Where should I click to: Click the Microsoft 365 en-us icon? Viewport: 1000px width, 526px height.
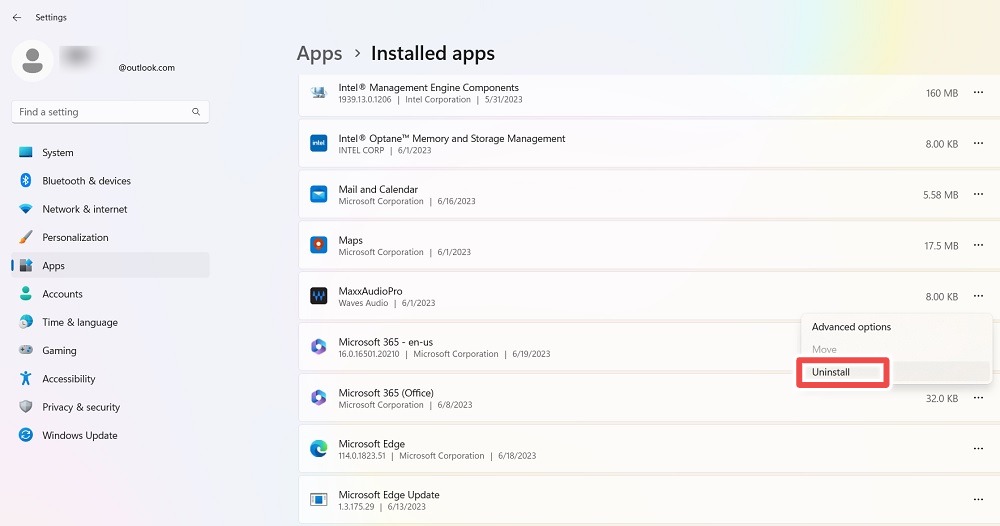click(318, 347)
